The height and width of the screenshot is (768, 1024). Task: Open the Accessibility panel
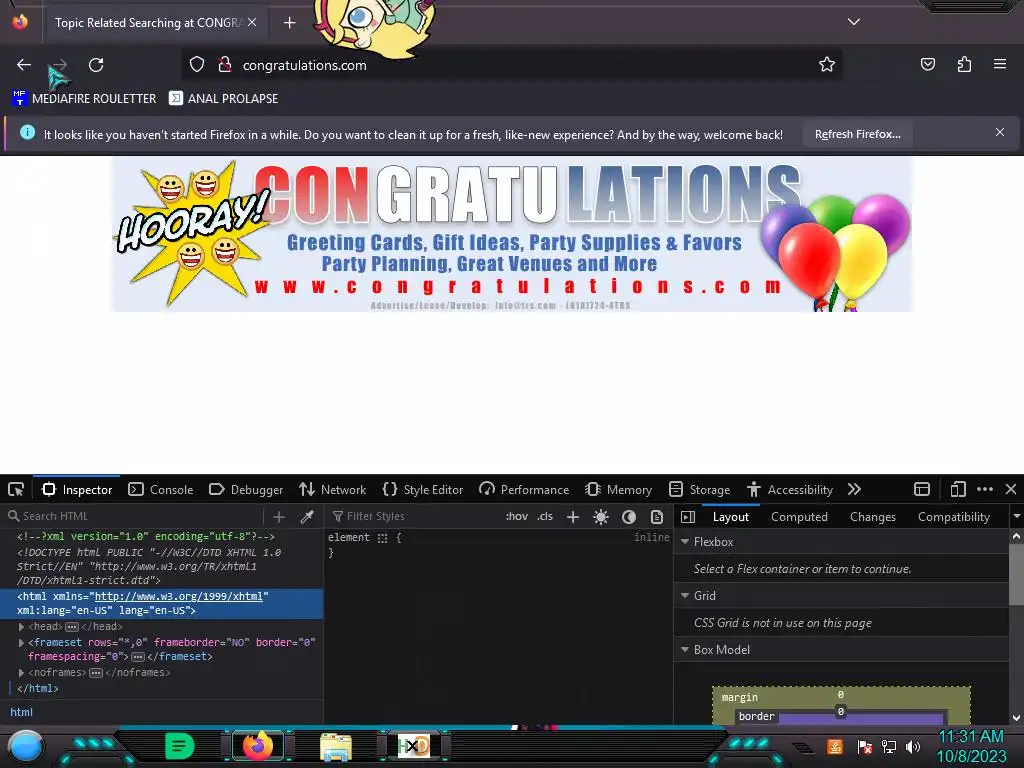790,490
